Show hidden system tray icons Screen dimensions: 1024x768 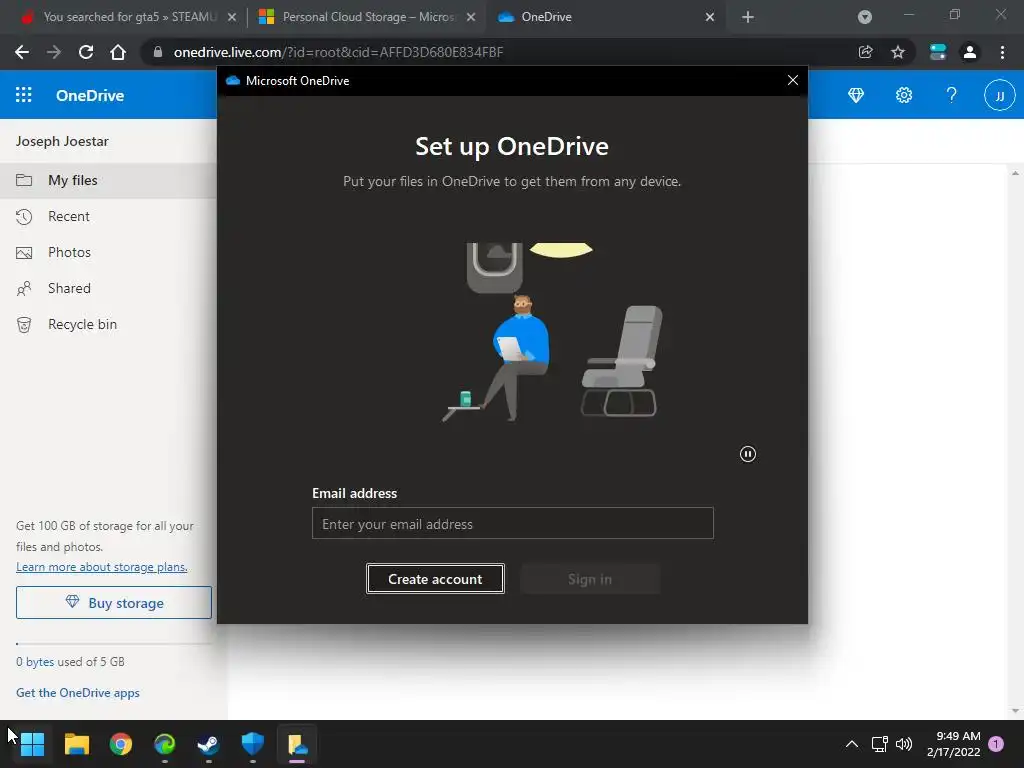(852, 744)
